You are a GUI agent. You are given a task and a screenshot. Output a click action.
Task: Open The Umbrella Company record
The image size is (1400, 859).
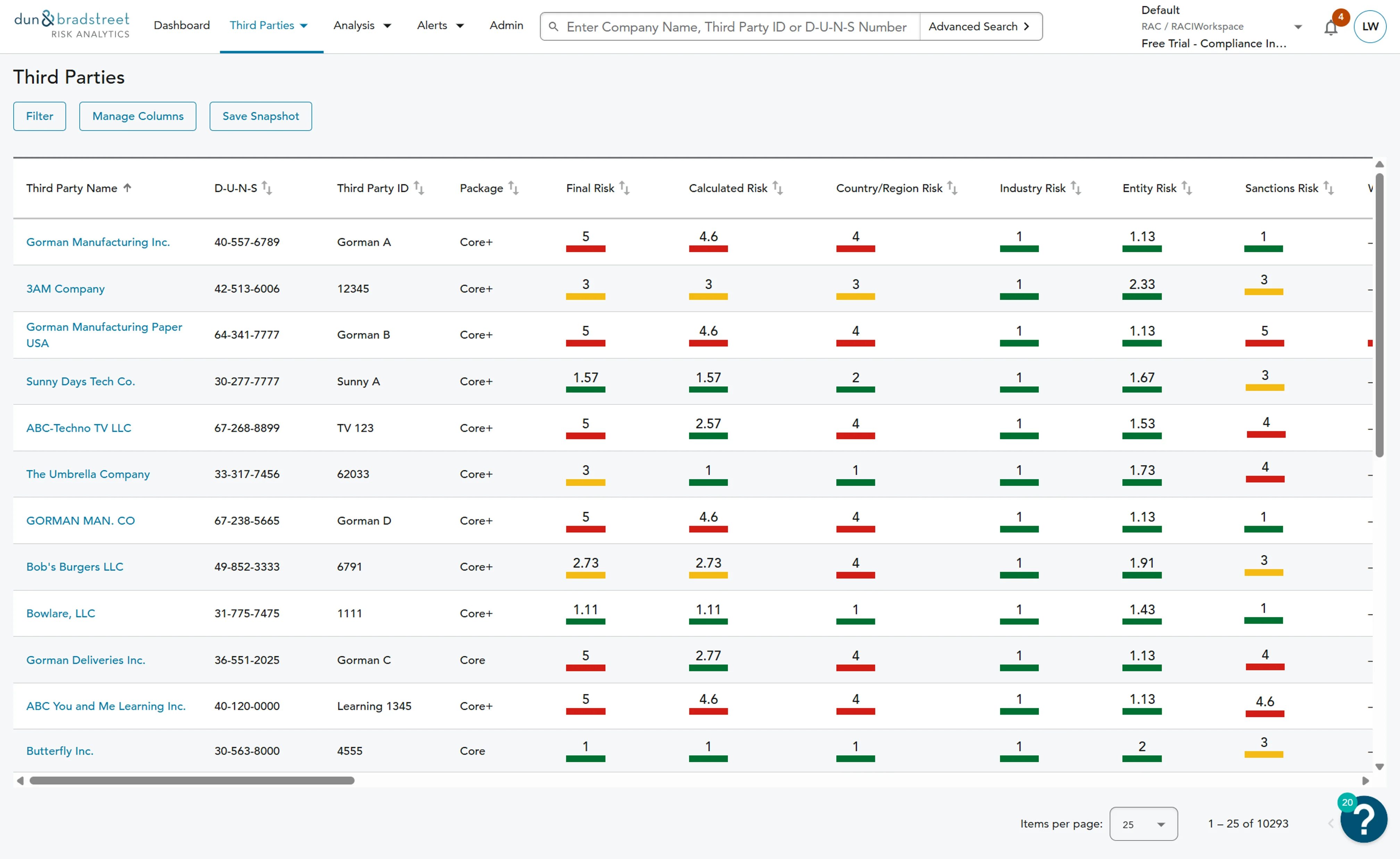(88, 474)
